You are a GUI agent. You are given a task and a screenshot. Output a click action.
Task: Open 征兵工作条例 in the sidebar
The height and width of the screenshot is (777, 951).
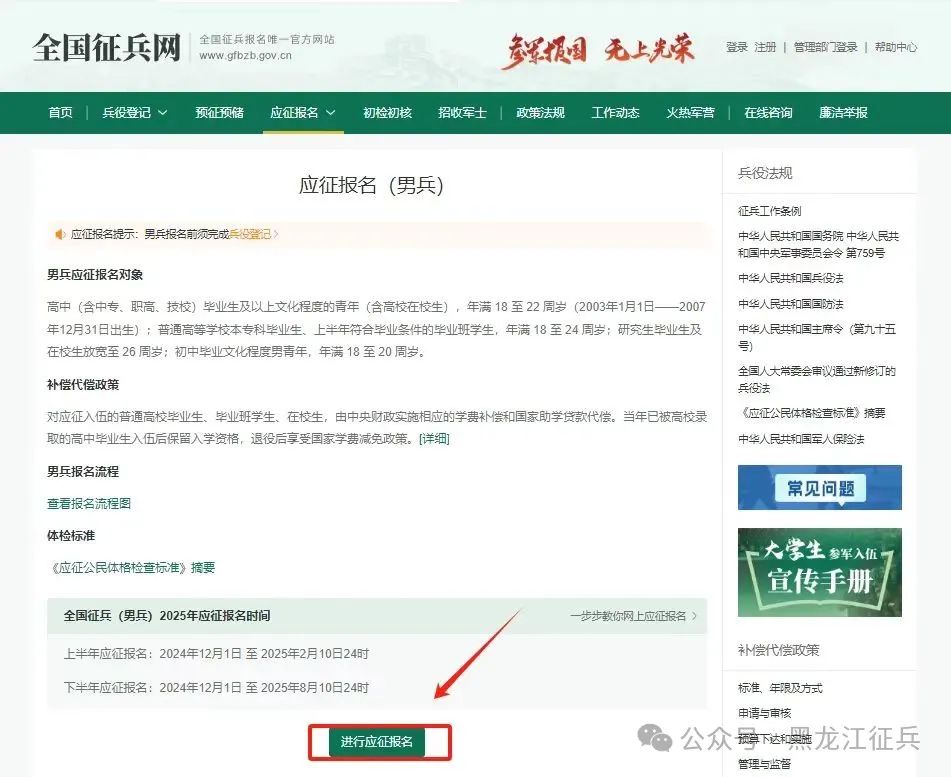(771, 209)
